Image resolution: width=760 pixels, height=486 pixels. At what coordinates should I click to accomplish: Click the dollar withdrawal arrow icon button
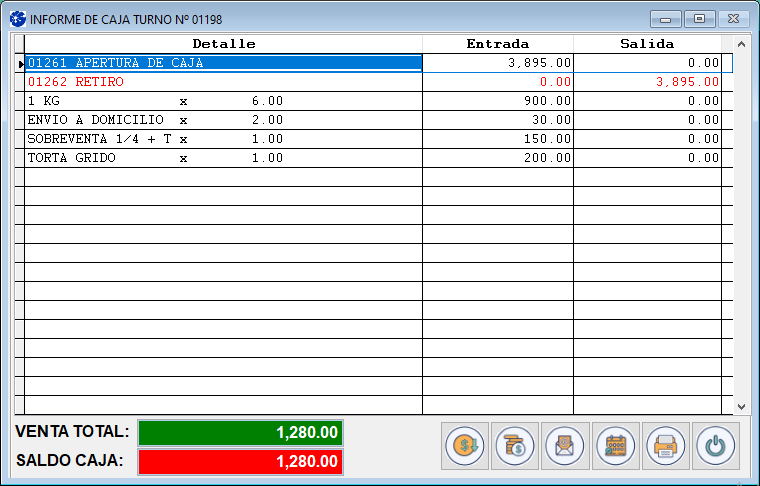coord(466,446)
